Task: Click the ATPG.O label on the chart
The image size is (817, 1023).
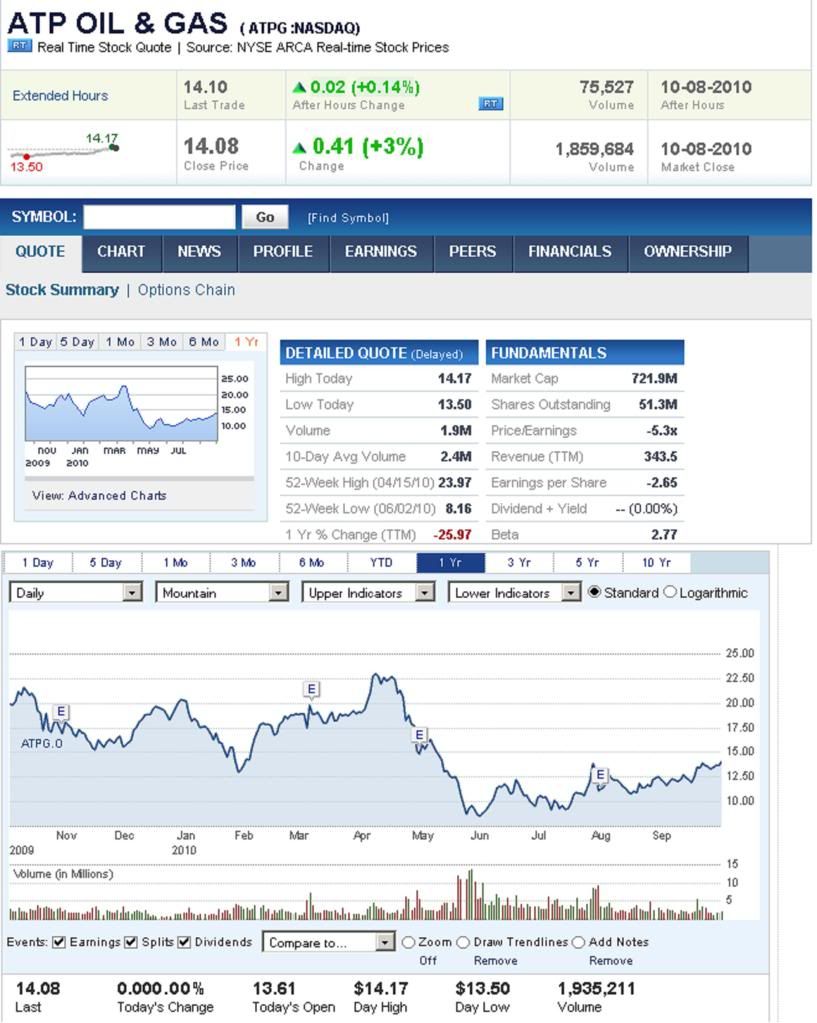Action: [x=42, y=743]
